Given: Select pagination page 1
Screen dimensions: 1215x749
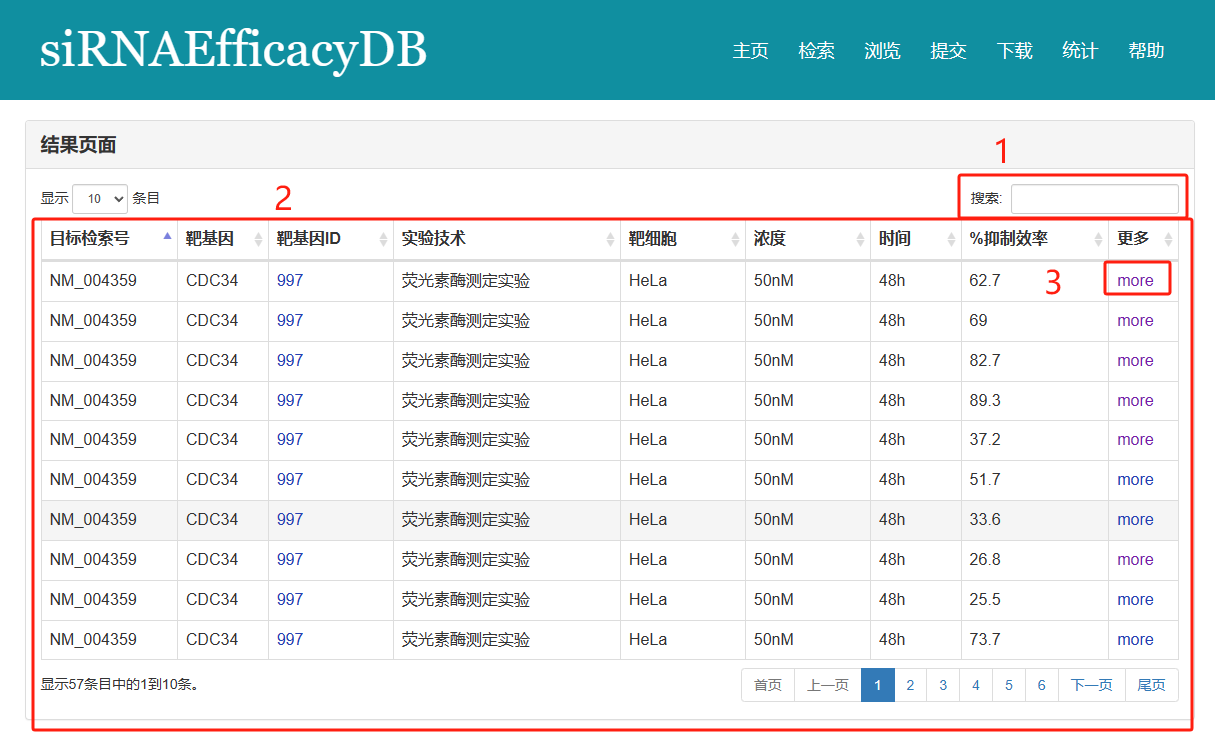Looking at the screenshot, I should coord(878,685).
